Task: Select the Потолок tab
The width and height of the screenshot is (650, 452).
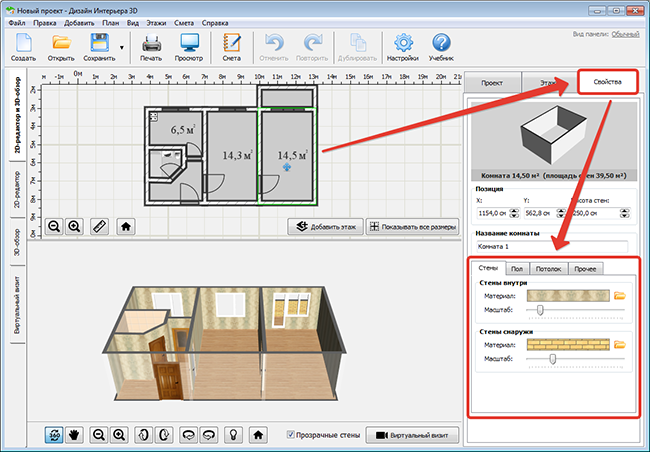Action: pos(548,269)
